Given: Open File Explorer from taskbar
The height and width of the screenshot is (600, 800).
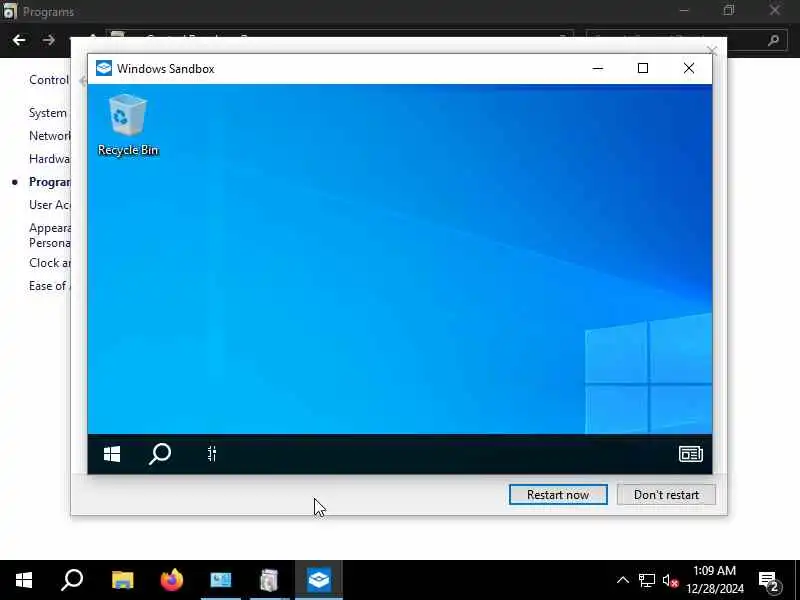Looking at the screenshot, I should pyautogui.click(x=122, y=580).
